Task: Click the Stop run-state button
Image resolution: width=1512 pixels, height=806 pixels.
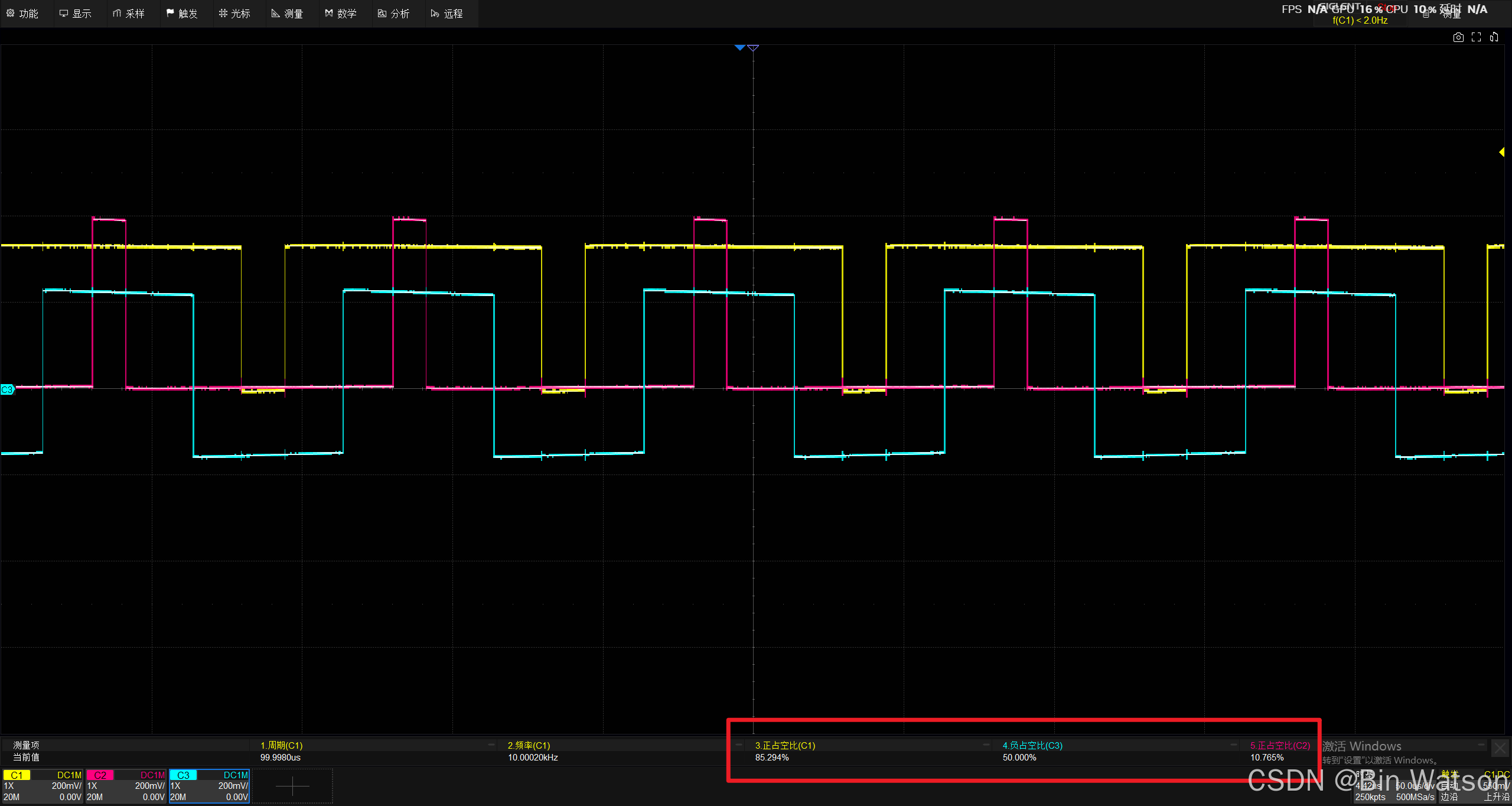Action: (1388, 7)
